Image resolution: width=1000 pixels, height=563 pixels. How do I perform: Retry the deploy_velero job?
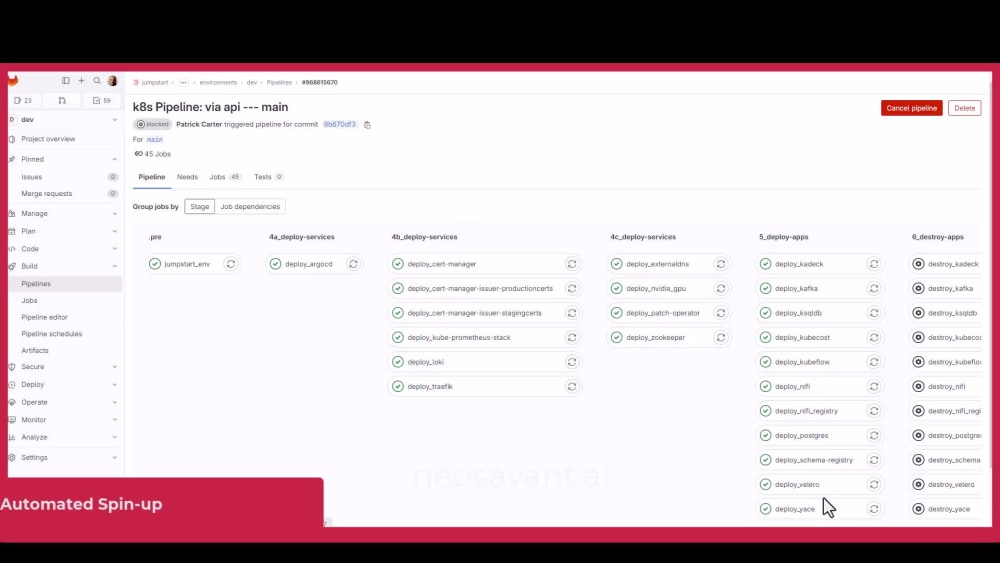874,485
